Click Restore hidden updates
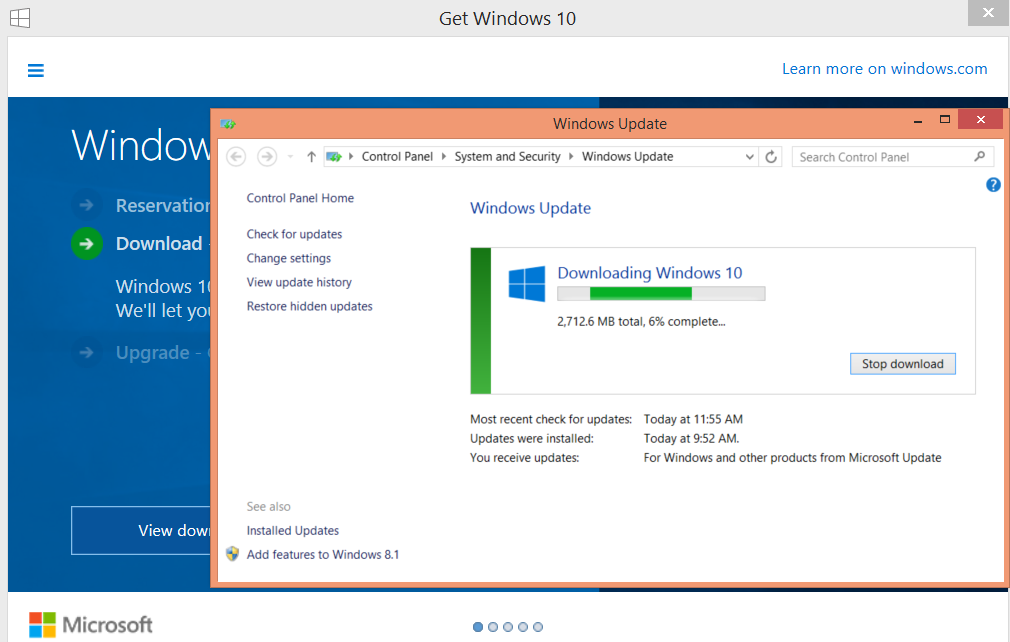The height and width of the screenshot is (642, 1010). coord(310,306)
